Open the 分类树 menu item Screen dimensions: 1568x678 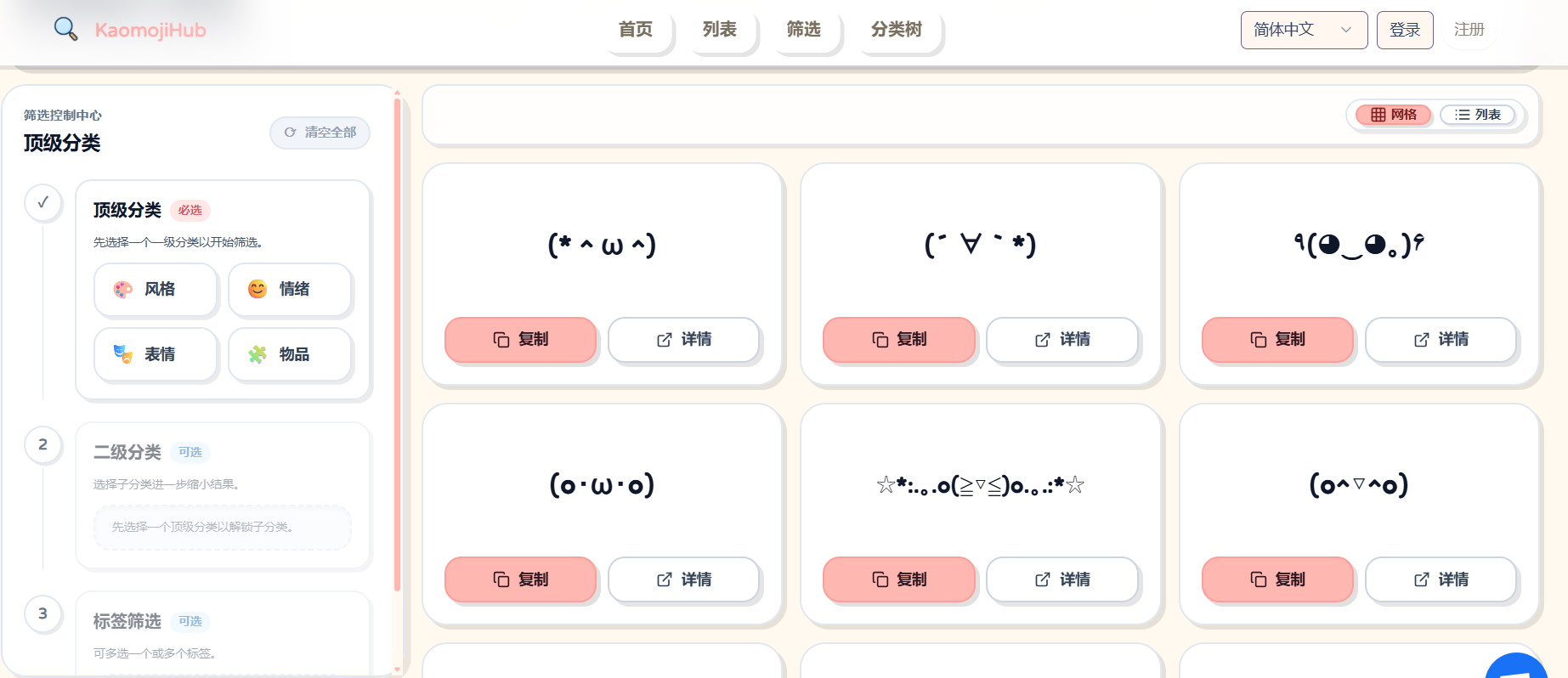(x=896, y=29)
